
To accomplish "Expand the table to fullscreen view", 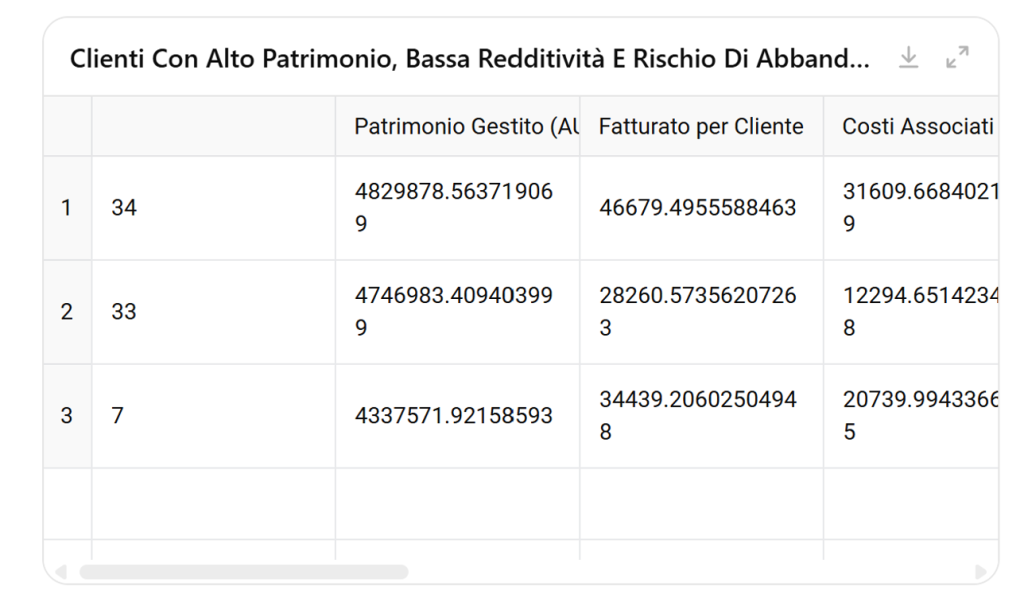I will click(957, 57).
